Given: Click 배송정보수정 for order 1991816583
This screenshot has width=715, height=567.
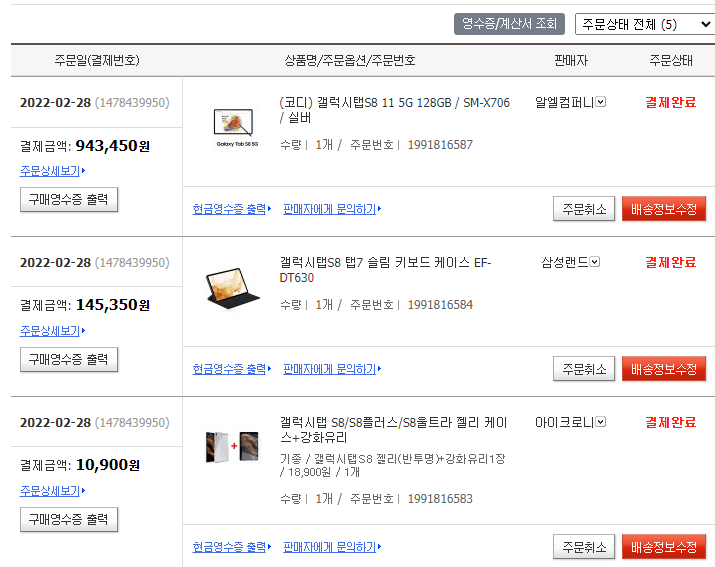Looking at the screenshot, I should (x=664, y=546).
